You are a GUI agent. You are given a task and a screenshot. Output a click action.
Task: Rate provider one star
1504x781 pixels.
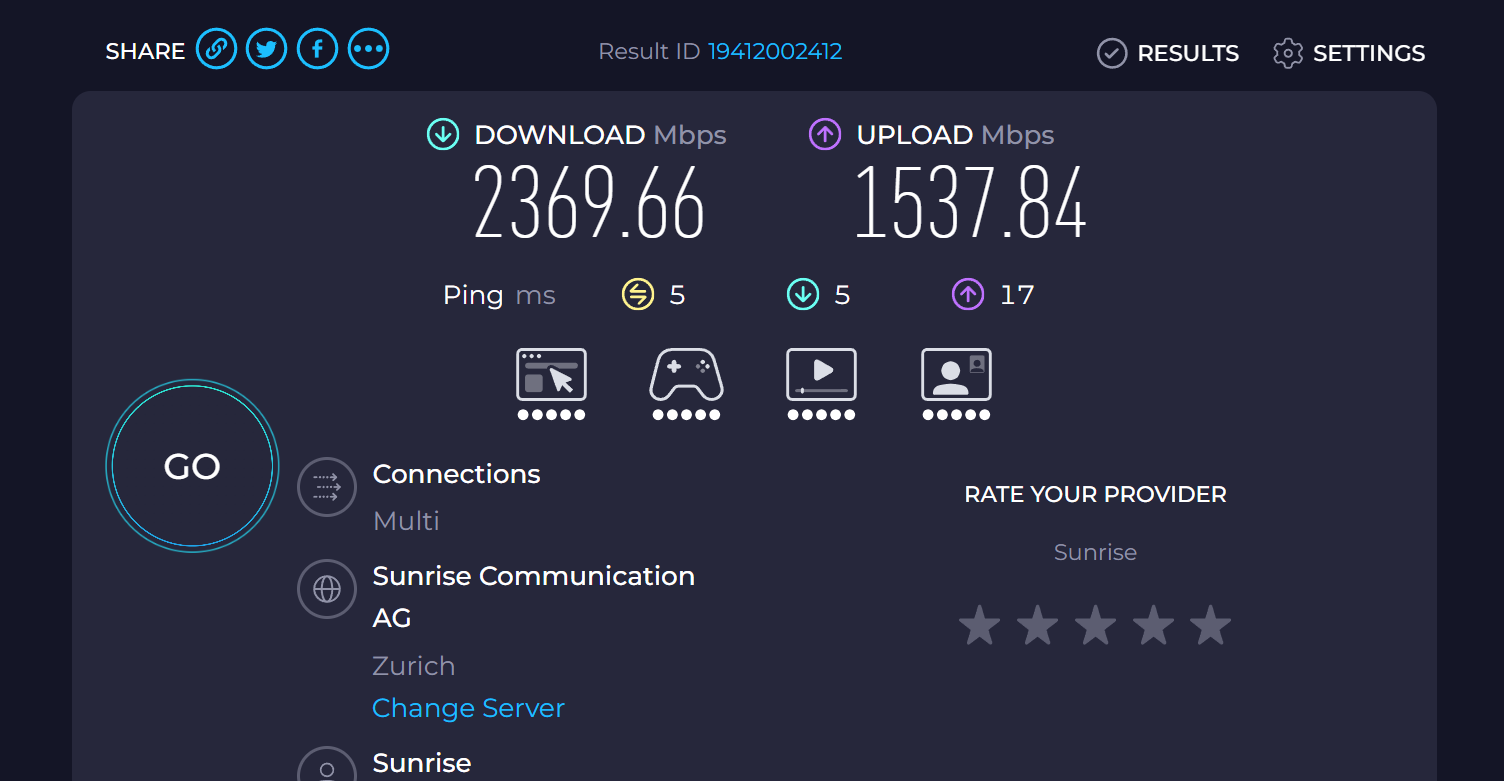tap(979, 626)
